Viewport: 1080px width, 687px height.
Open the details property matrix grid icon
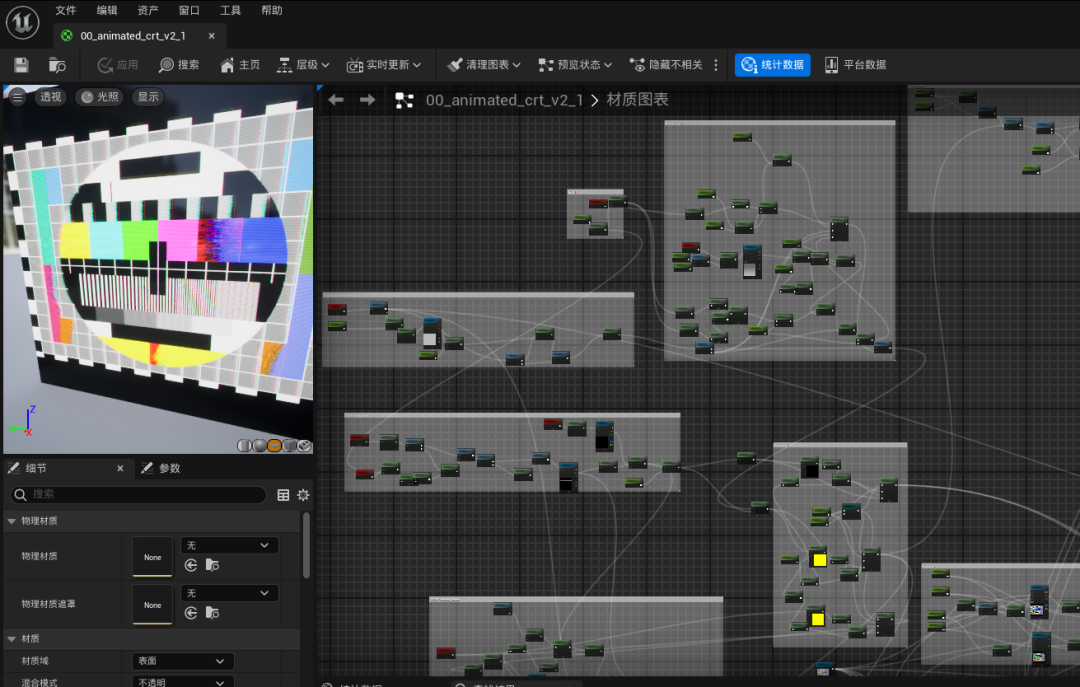point(283,495)
